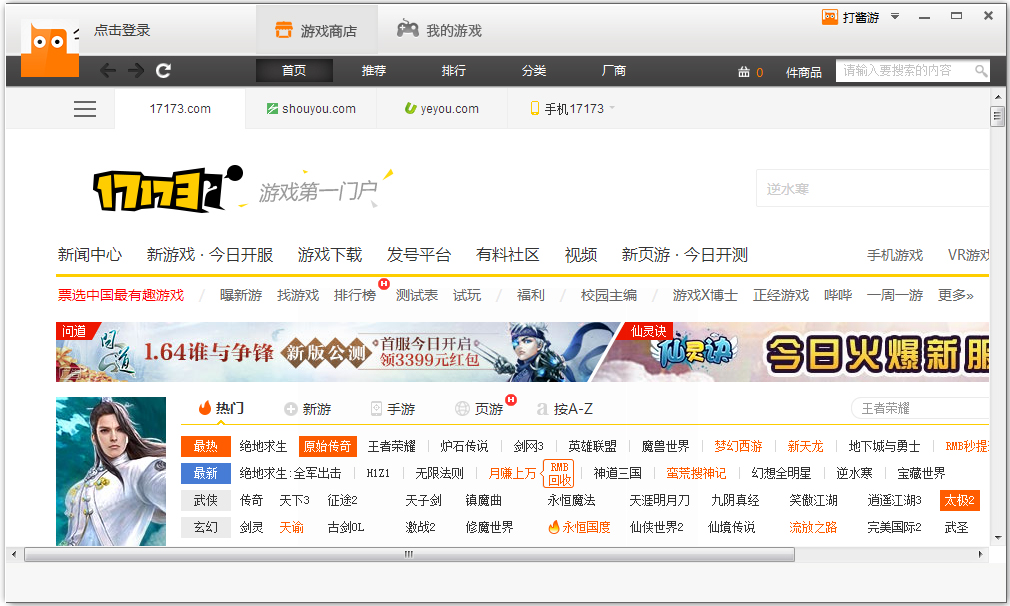
Task: Select 排行 in the dark menu bar
Action: pos(454,71)
